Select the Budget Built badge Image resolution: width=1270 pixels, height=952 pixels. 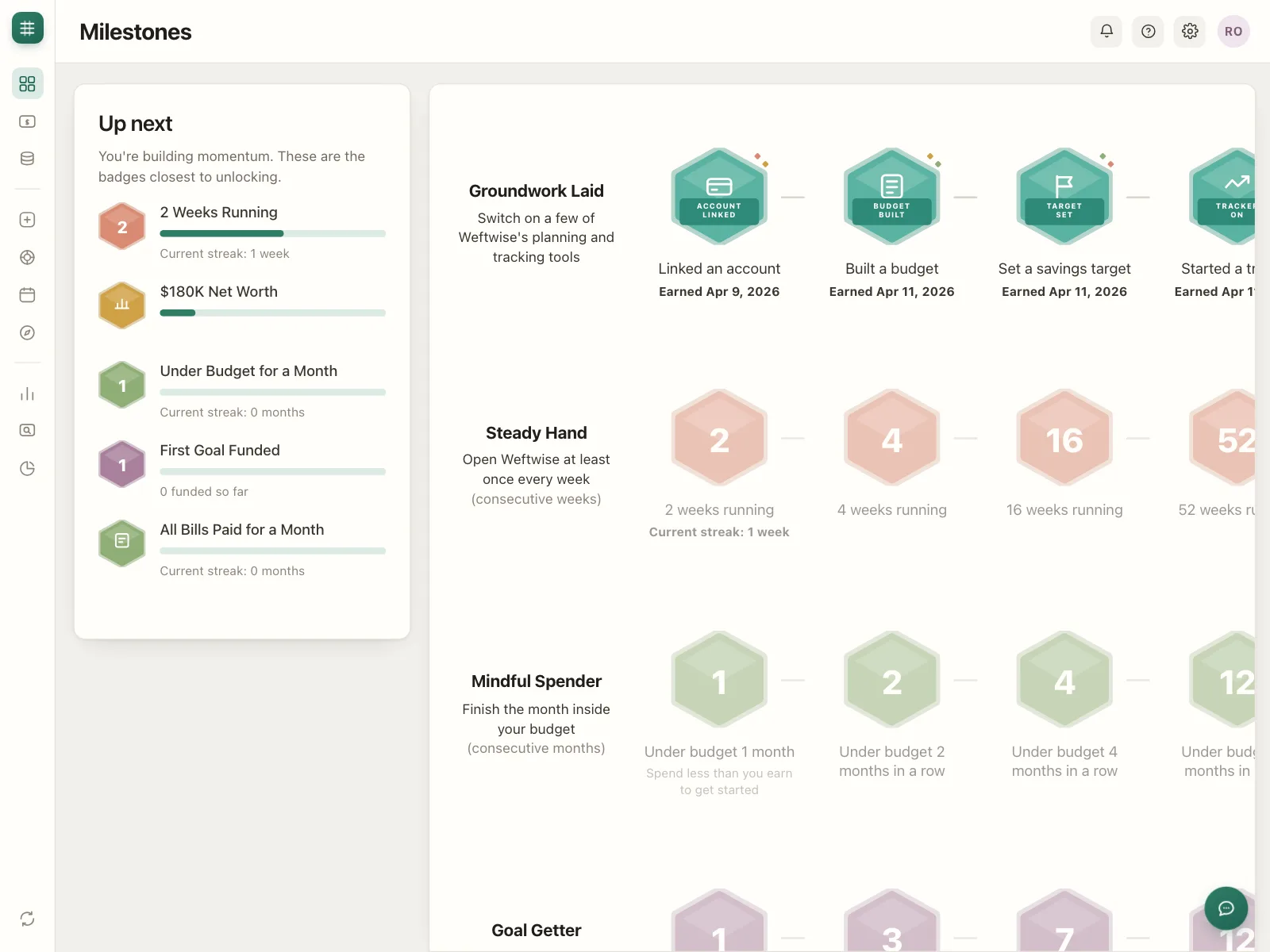[x=892, y=197]
